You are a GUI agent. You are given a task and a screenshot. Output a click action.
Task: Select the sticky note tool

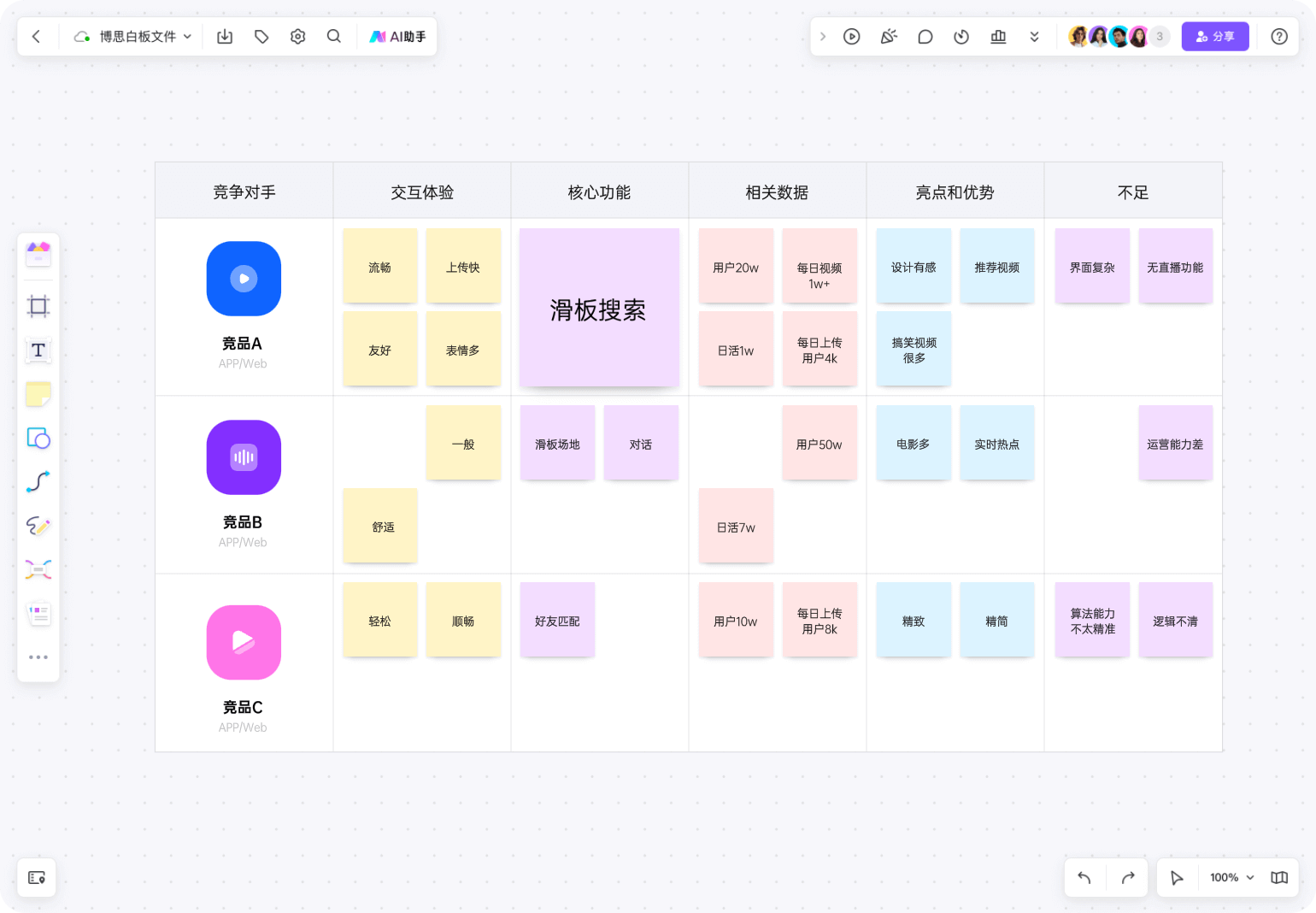pos(38,394)
